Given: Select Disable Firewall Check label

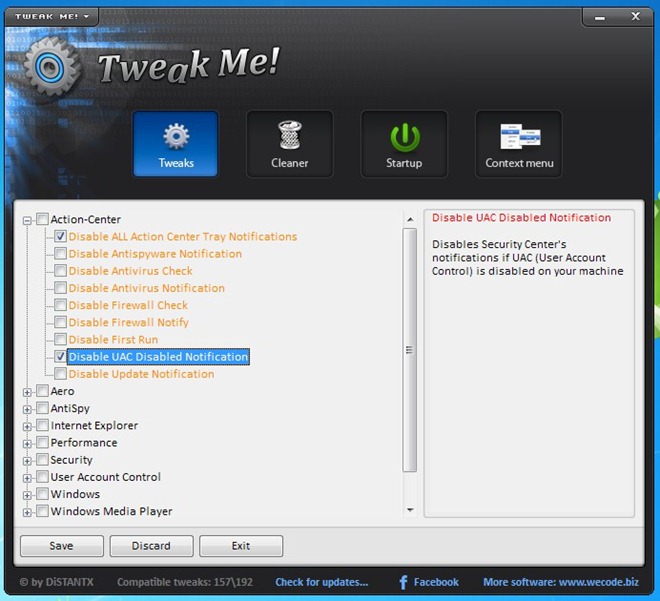Looking at the screenshot, I should click(128, 305).
